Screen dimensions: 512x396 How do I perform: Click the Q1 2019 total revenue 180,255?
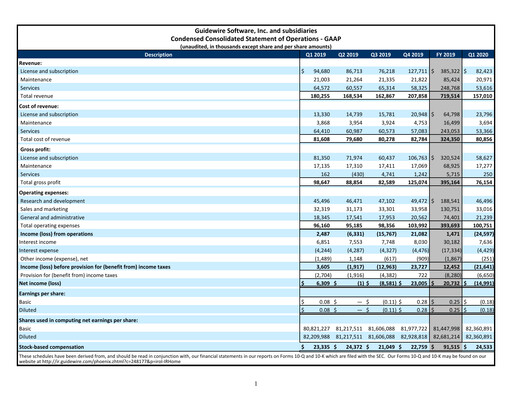(320, 96)
